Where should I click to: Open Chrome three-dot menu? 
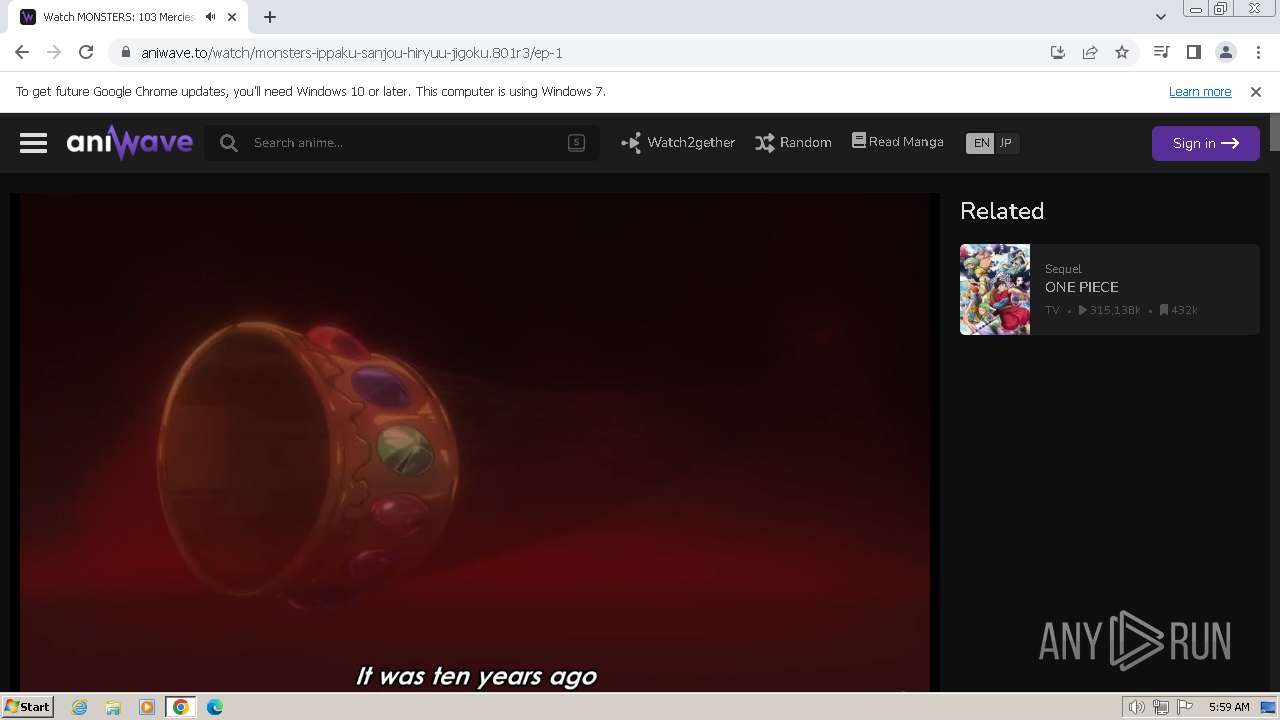(1258, 52)
